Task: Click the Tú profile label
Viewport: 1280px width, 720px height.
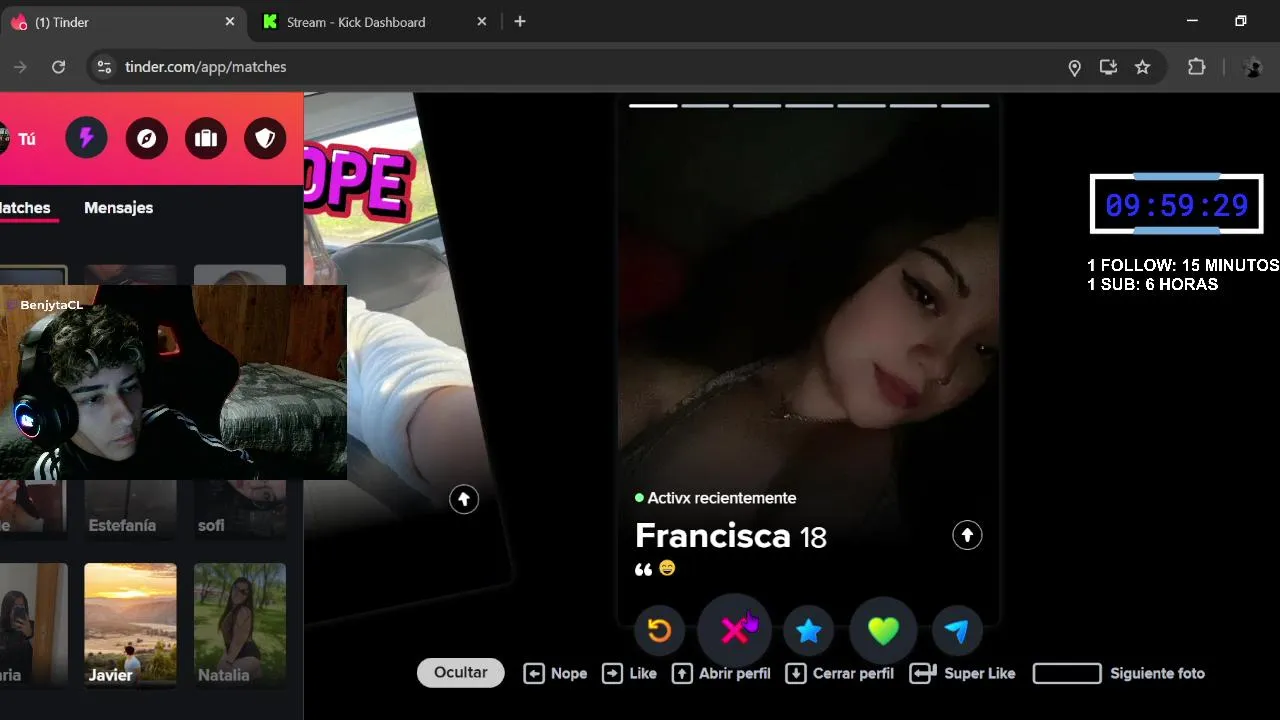Action: [27, 139]
